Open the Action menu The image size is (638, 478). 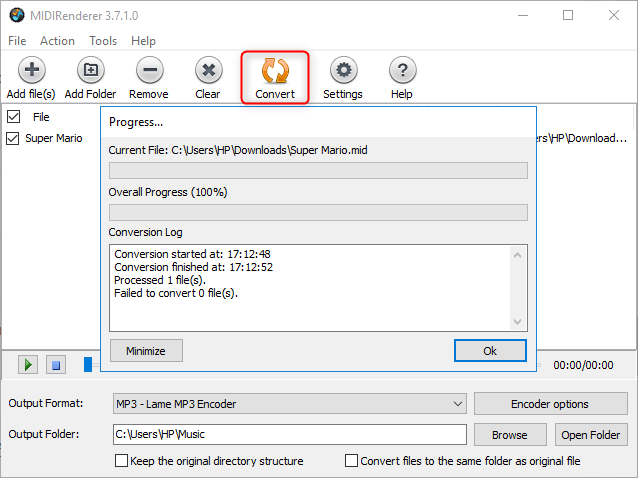click(x=57, y=41)
